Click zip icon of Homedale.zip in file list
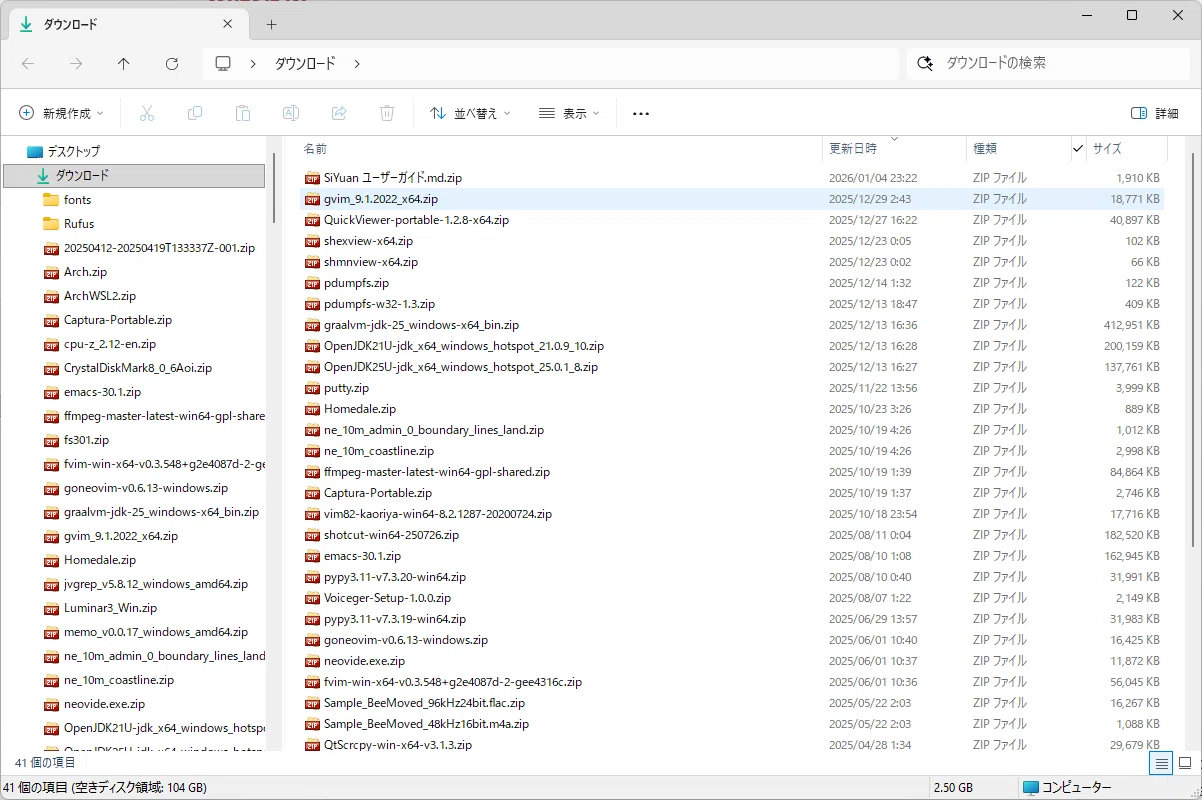1202x800 pixels. coord(312,409)
